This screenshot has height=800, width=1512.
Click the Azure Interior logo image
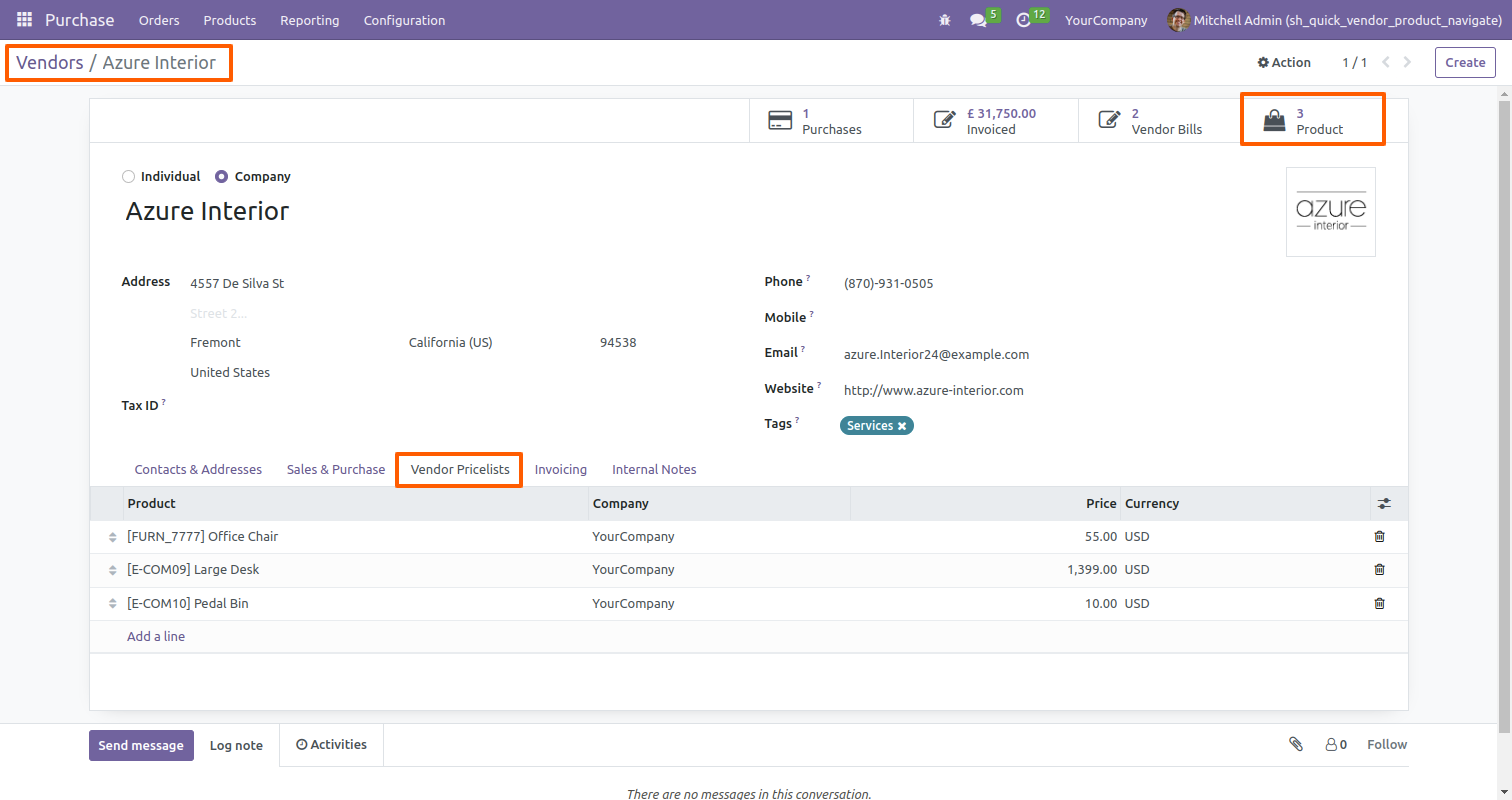coord(1330,212)
